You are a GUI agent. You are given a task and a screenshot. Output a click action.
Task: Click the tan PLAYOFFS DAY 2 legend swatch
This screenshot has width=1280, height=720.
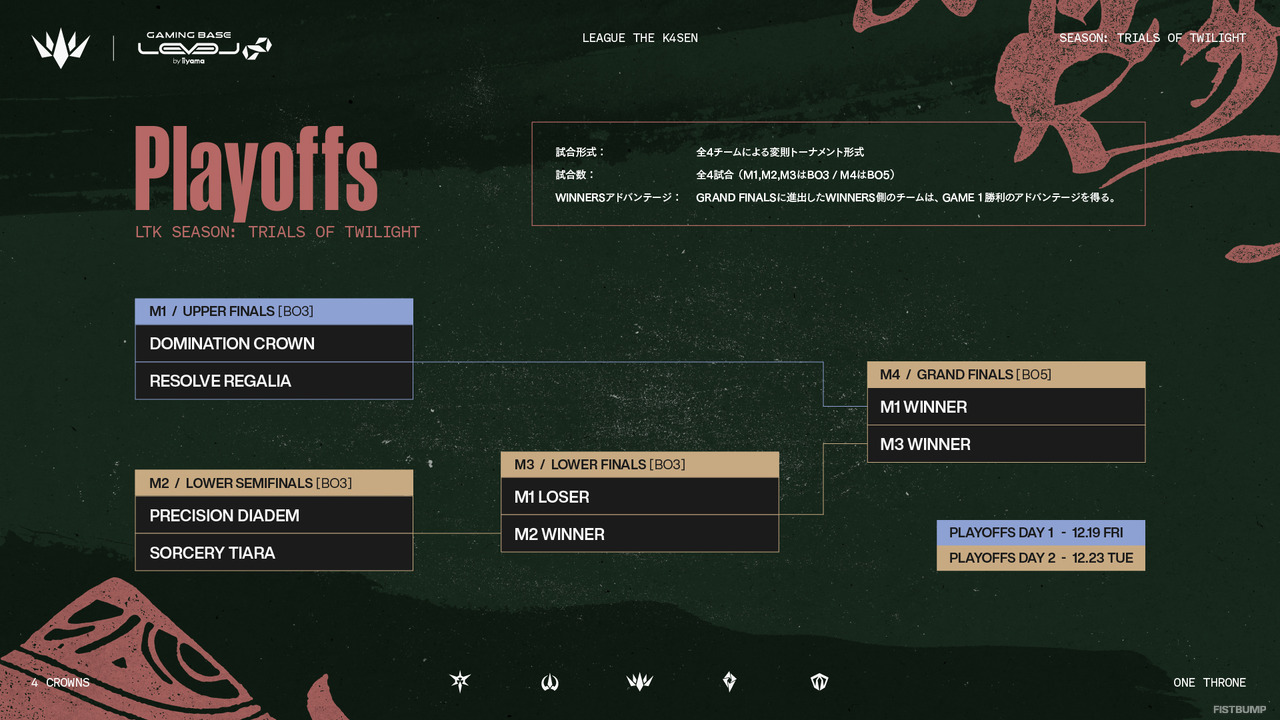[1040, 558]
